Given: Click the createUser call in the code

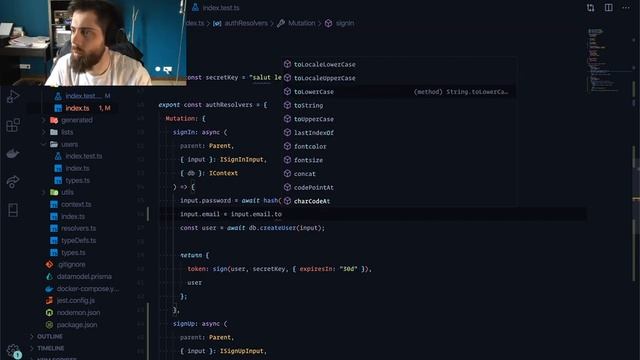Looking at the screenshot, I should click(278, 228).
